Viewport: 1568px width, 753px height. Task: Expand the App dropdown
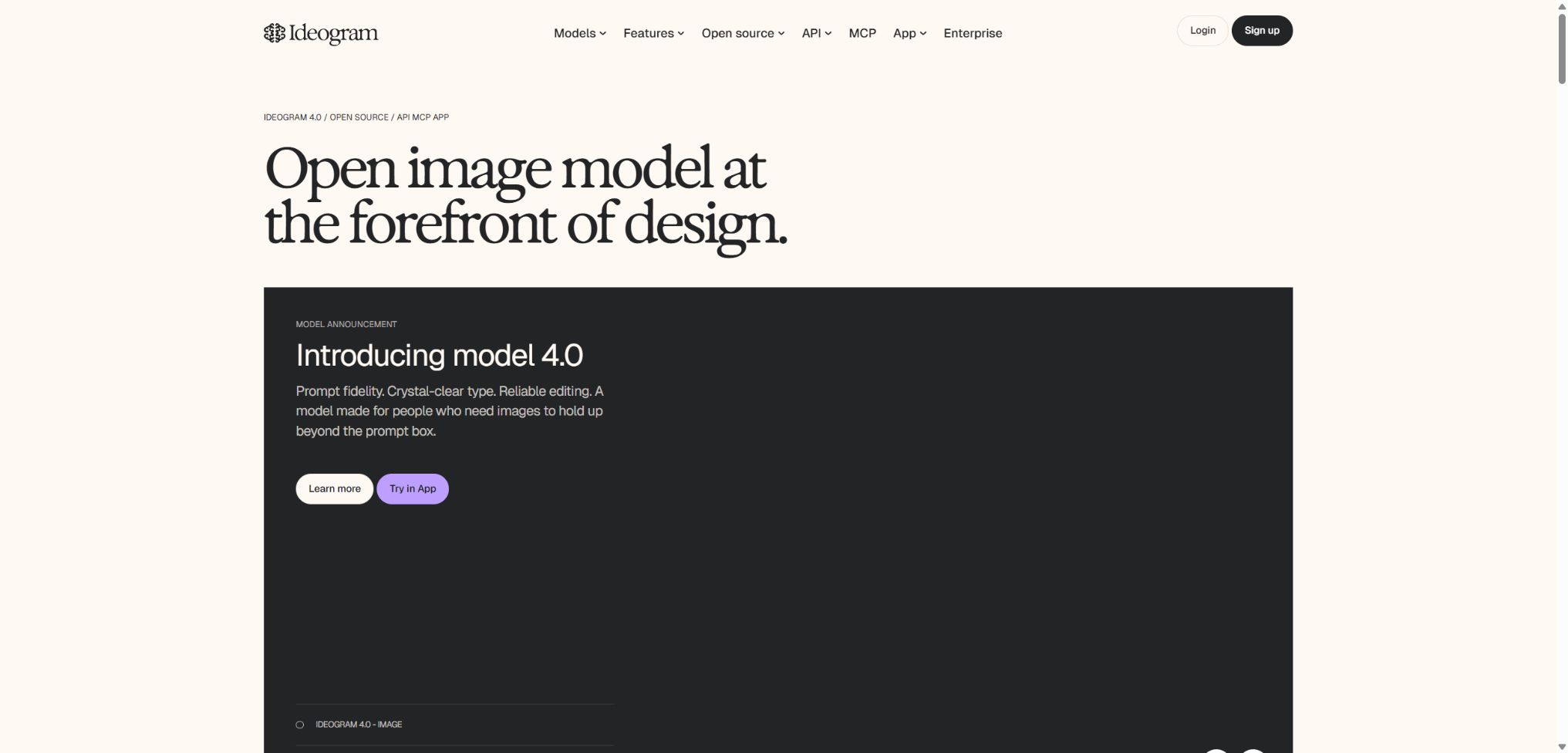(x=909, y=33)
